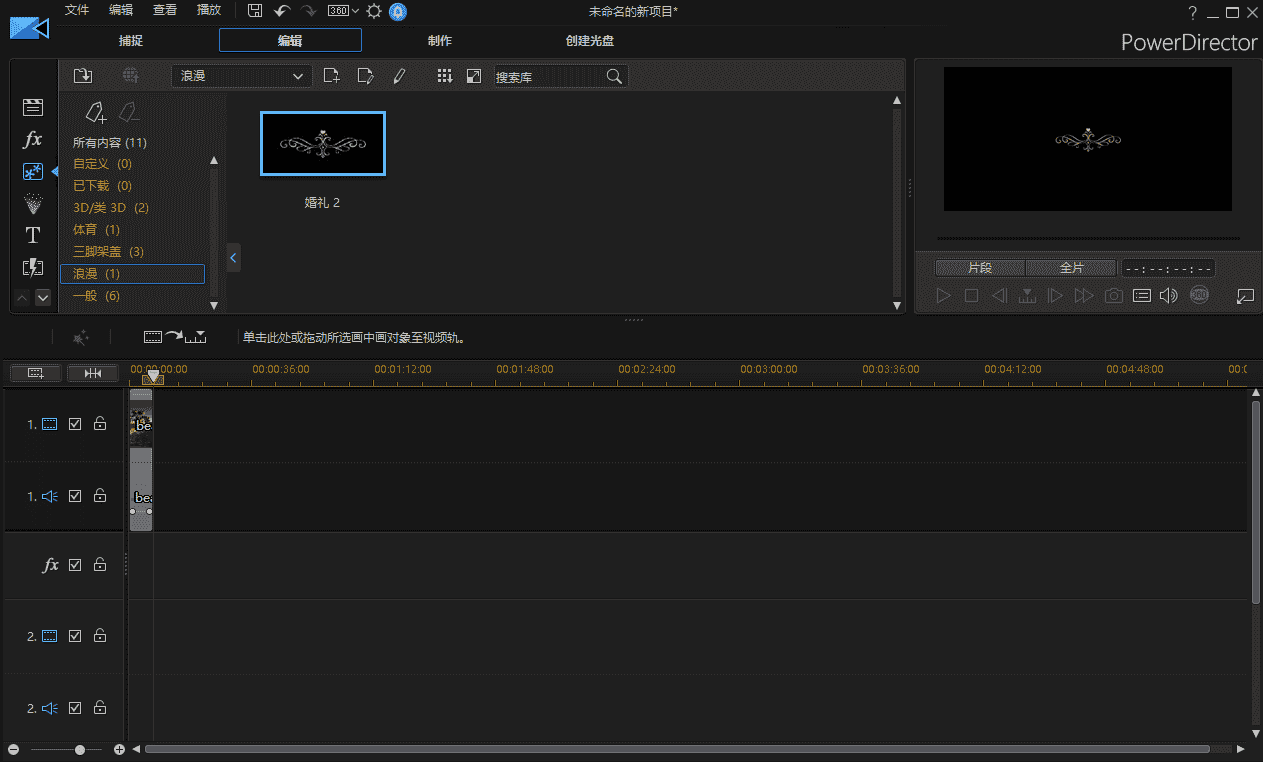
Task: Click the 全片 preview mode button
Action: [x=1071, y=268]
